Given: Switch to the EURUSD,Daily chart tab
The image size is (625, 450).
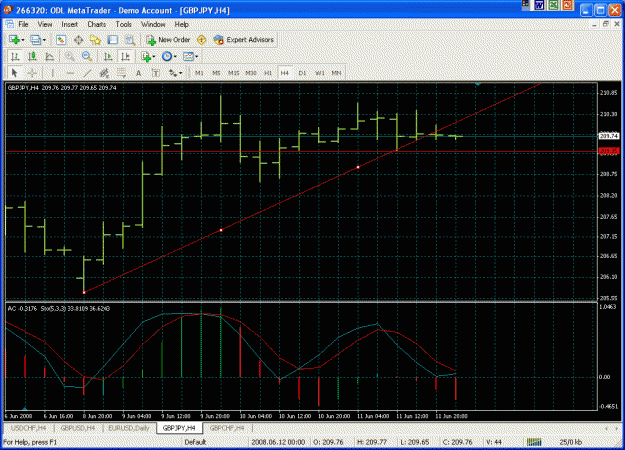Looking at the screenshot, I should coord(129,428).
